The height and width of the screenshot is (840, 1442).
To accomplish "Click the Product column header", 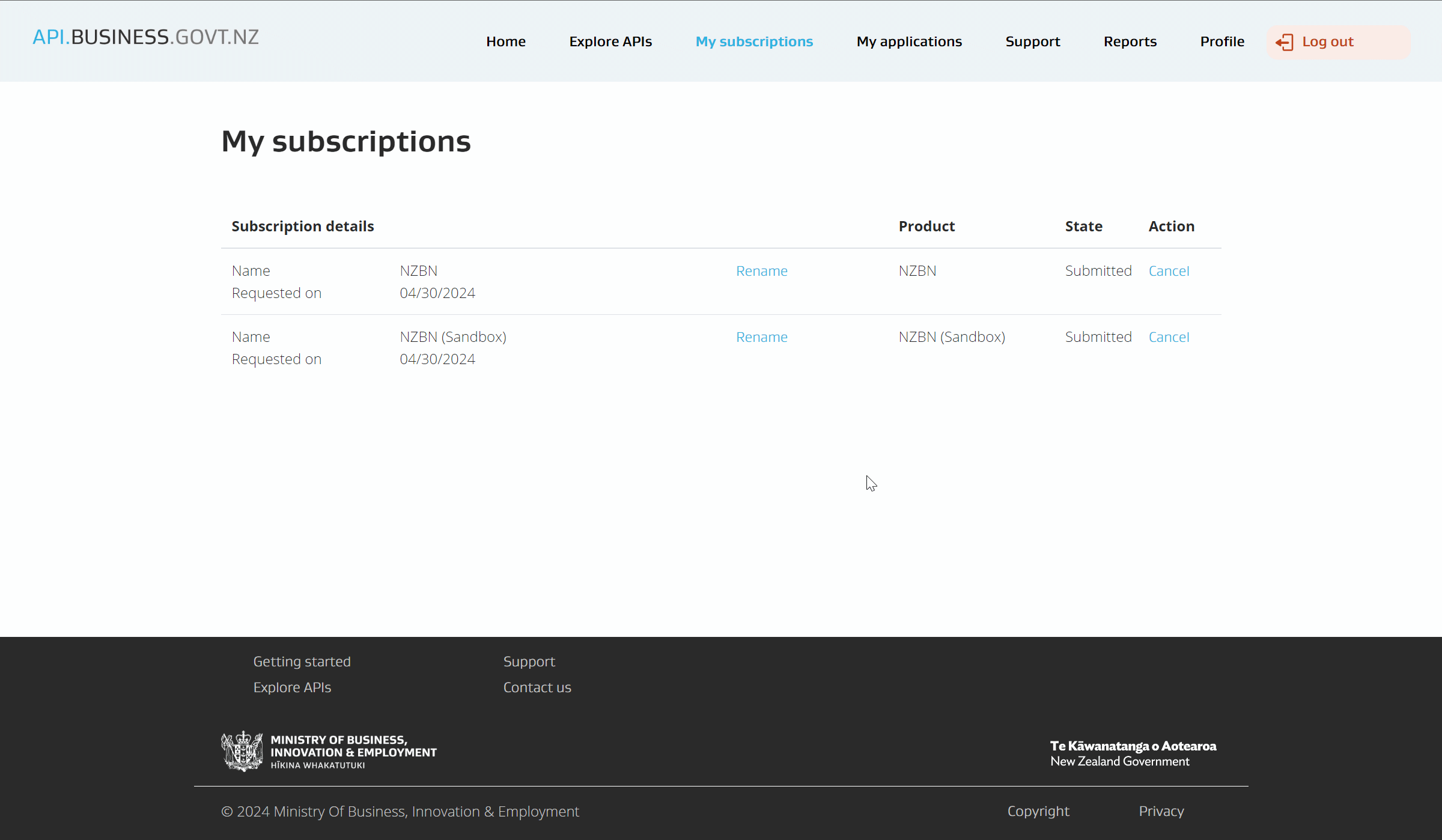I will pyautogui.click(x=926, y=227).
